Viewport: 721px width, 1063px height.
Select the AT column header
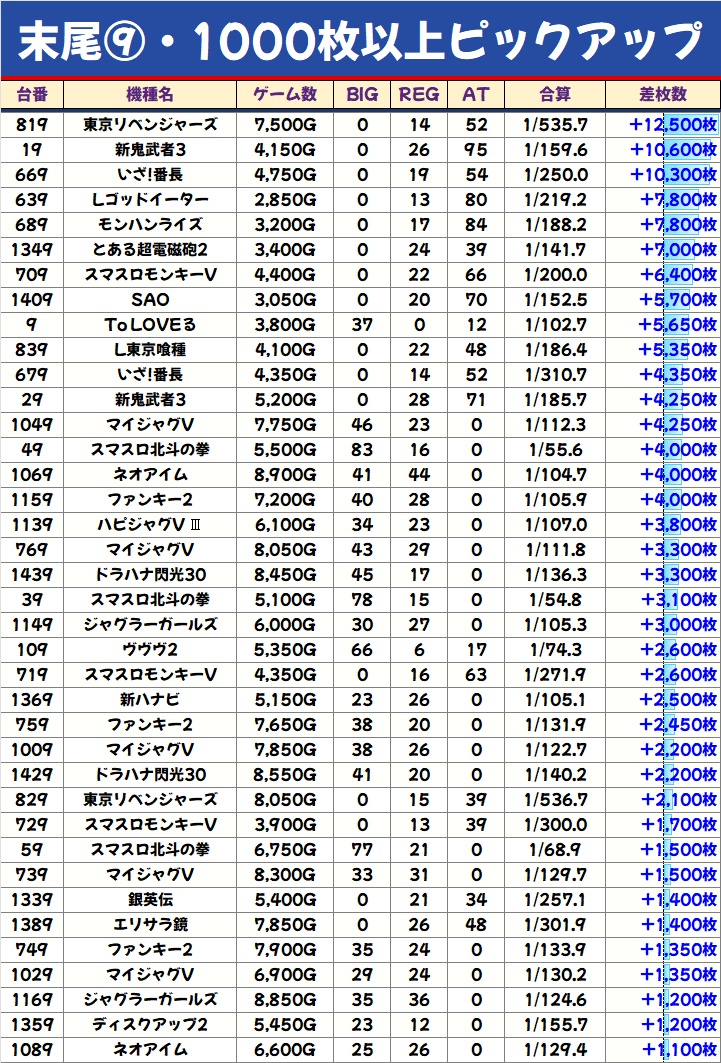[x=476, y=94]
